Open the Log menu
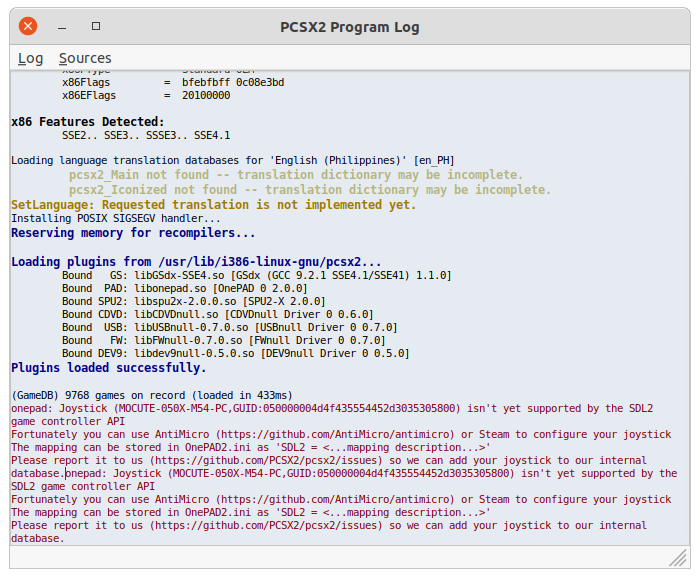700x578 pixels. (x=30, y=58)
